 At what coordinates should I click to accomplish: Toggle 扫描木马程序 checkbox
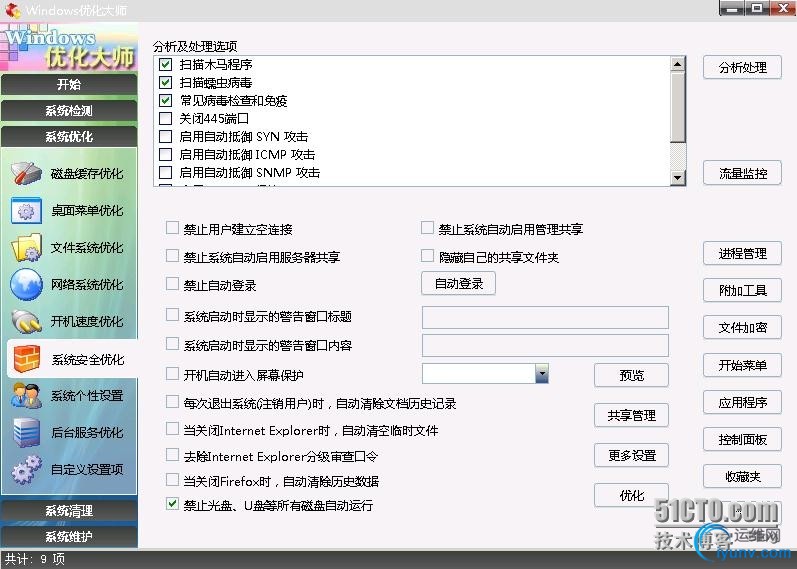(x=165, y=65)
